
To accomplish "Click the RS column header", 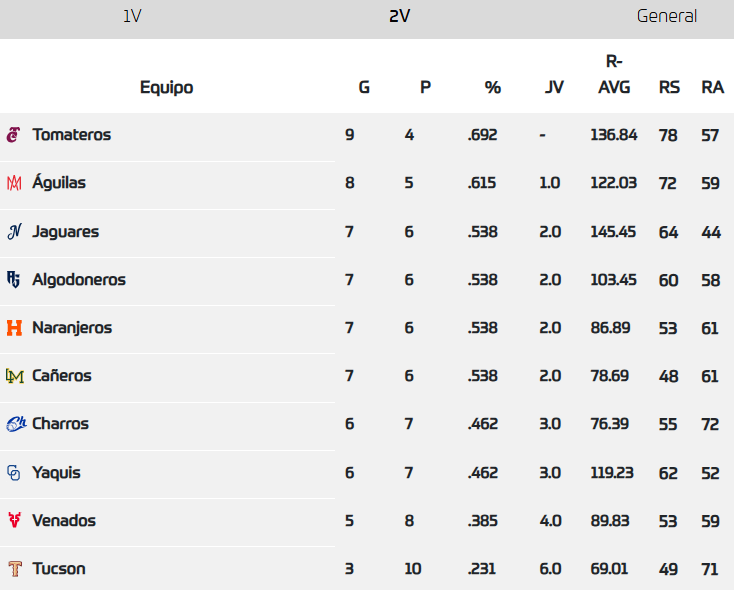I will pos(669,87).
